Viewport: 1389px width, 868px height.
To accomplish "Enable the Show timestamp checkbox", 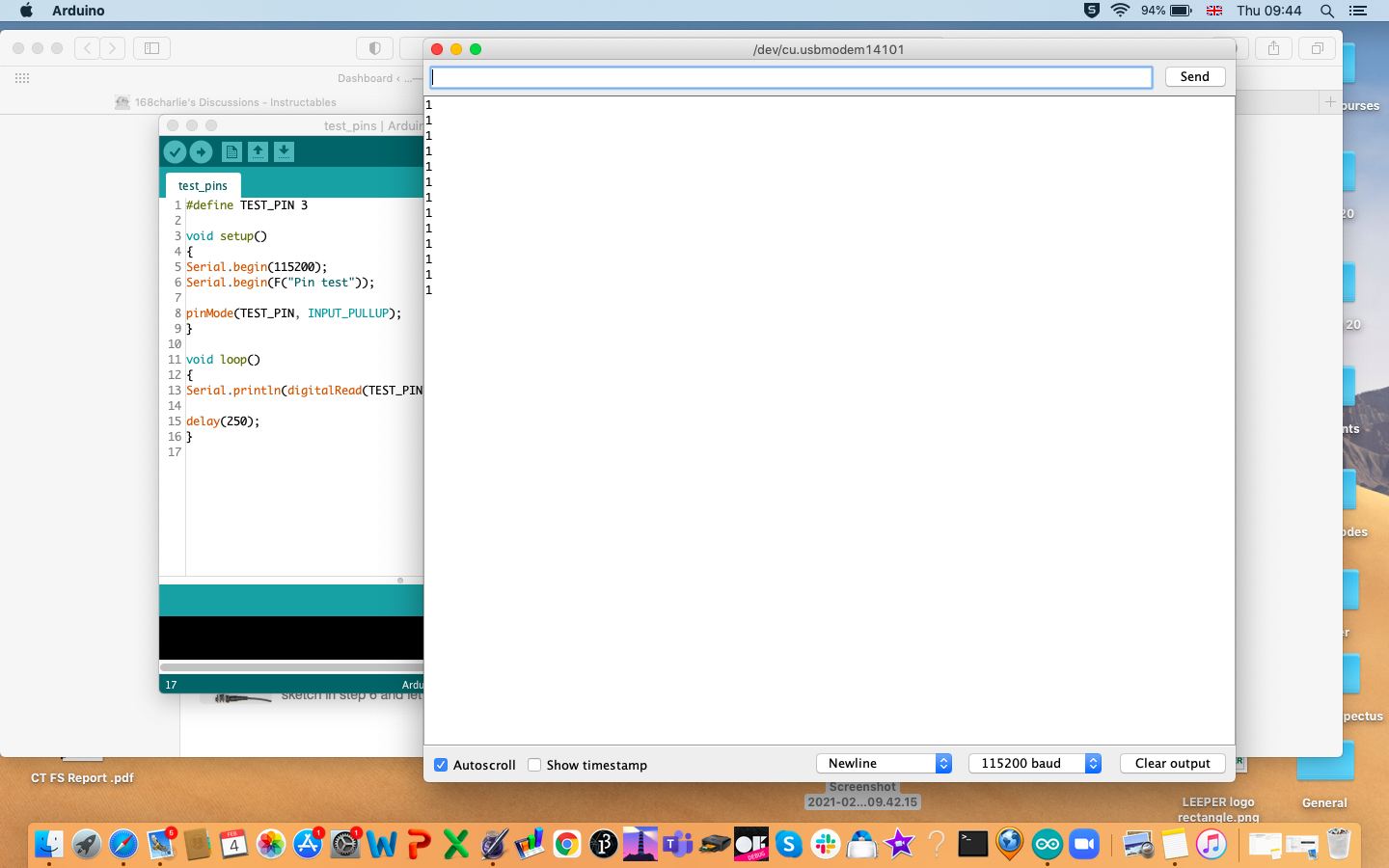I will pos(534,765).
